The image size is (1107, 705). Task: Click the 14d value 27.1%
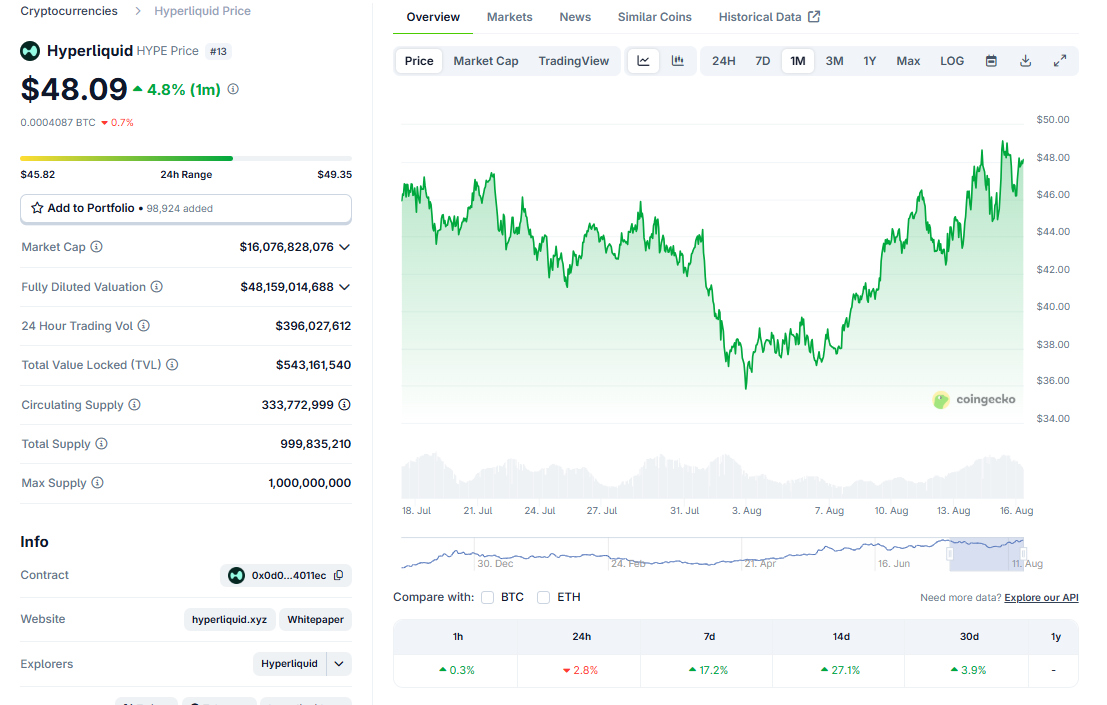coord(840,670)
